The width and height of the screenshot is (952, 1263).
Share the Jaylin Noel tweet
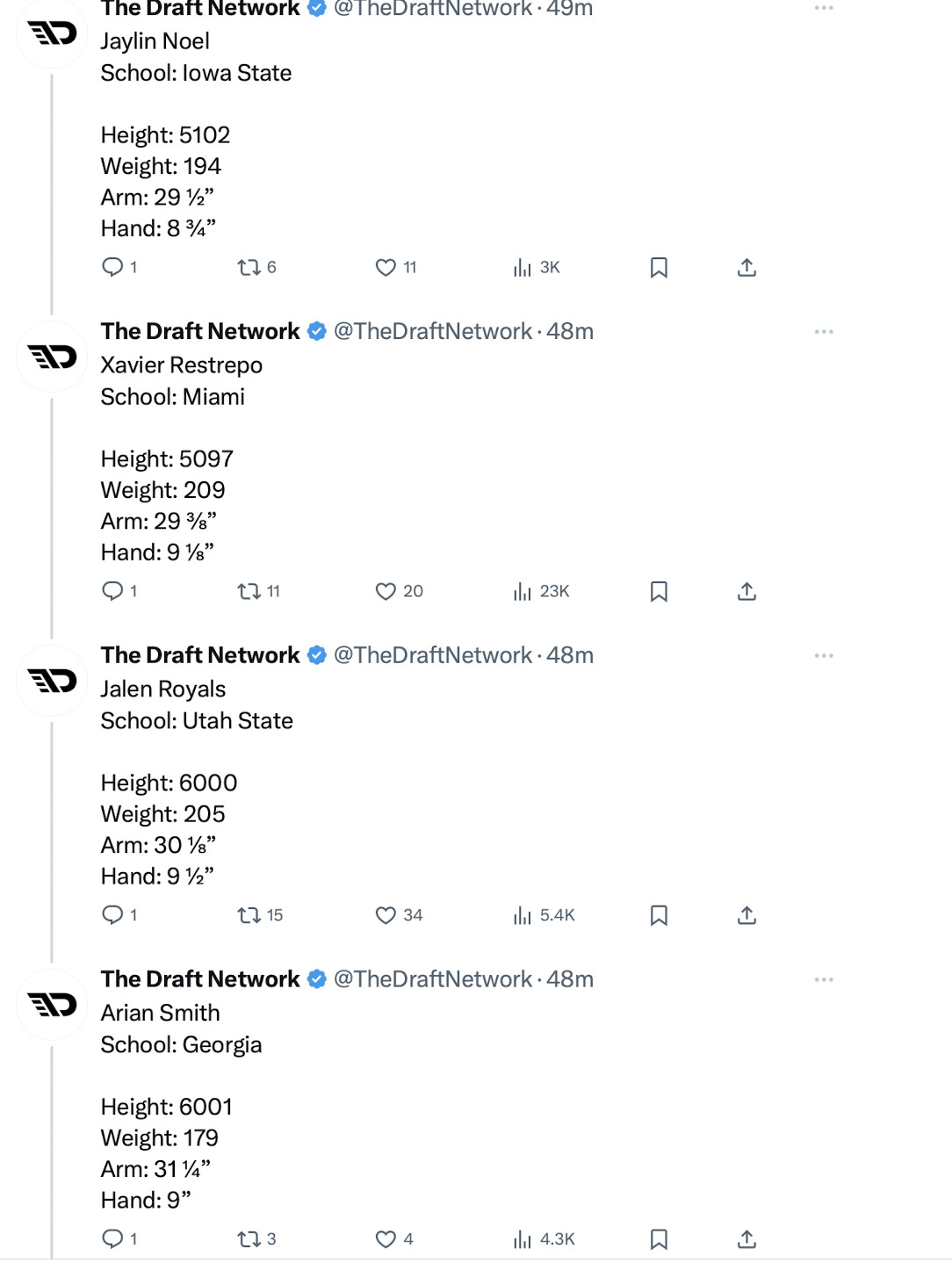coord(746,267)
